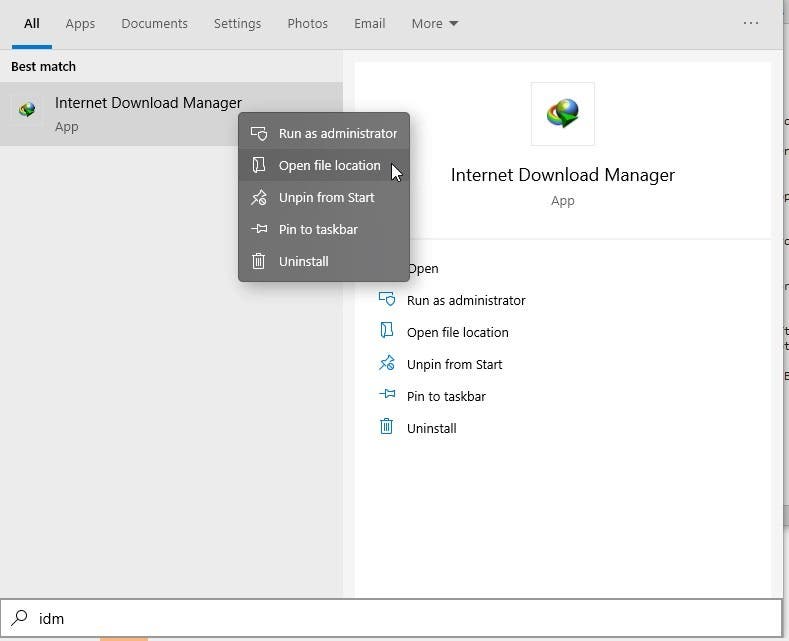The width and height of the screenshot is (789, 641).
Task: Click the pin icon for Pin to taskbar in right pane
Action: click(386, 396)
